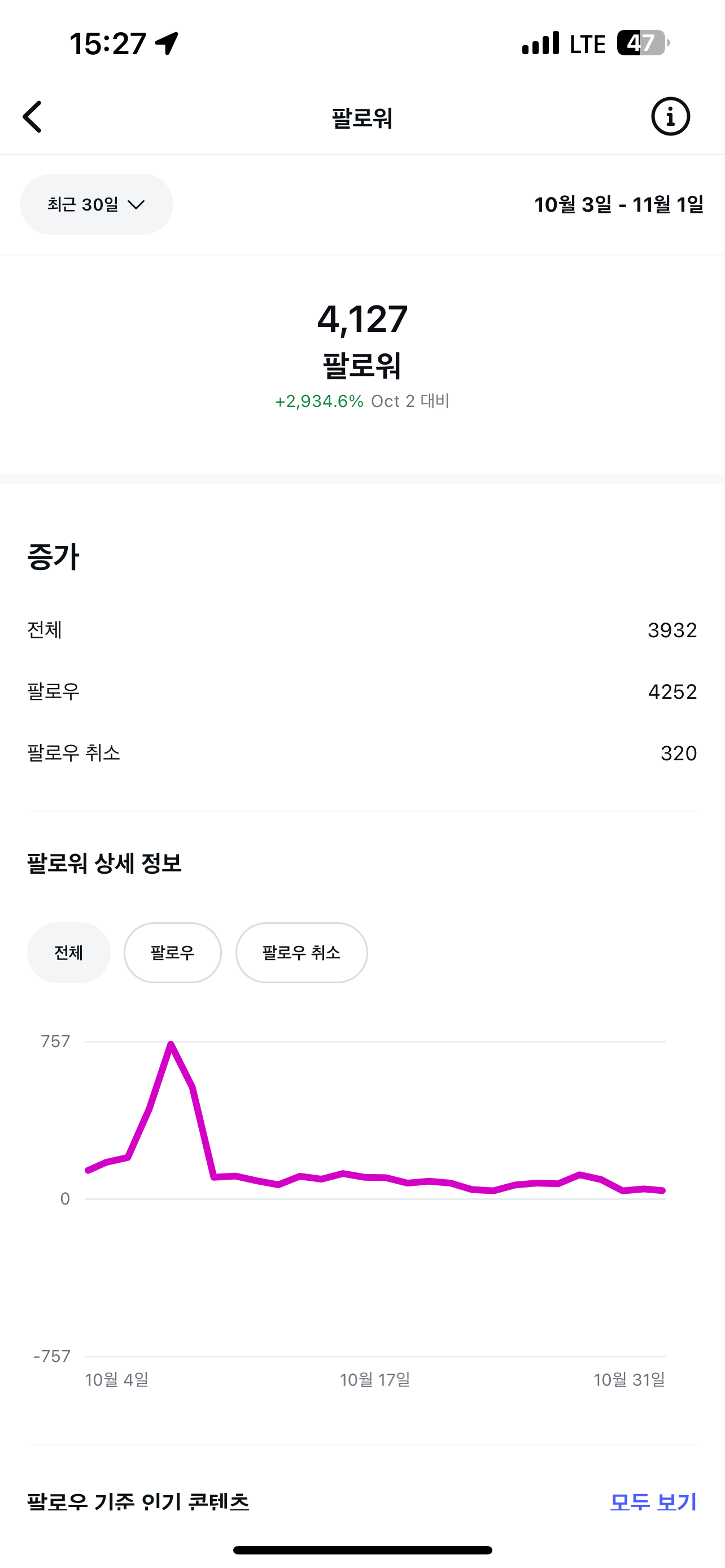
Task: Tap the 팔로우 4252 growth row
Action: point(362,691)
